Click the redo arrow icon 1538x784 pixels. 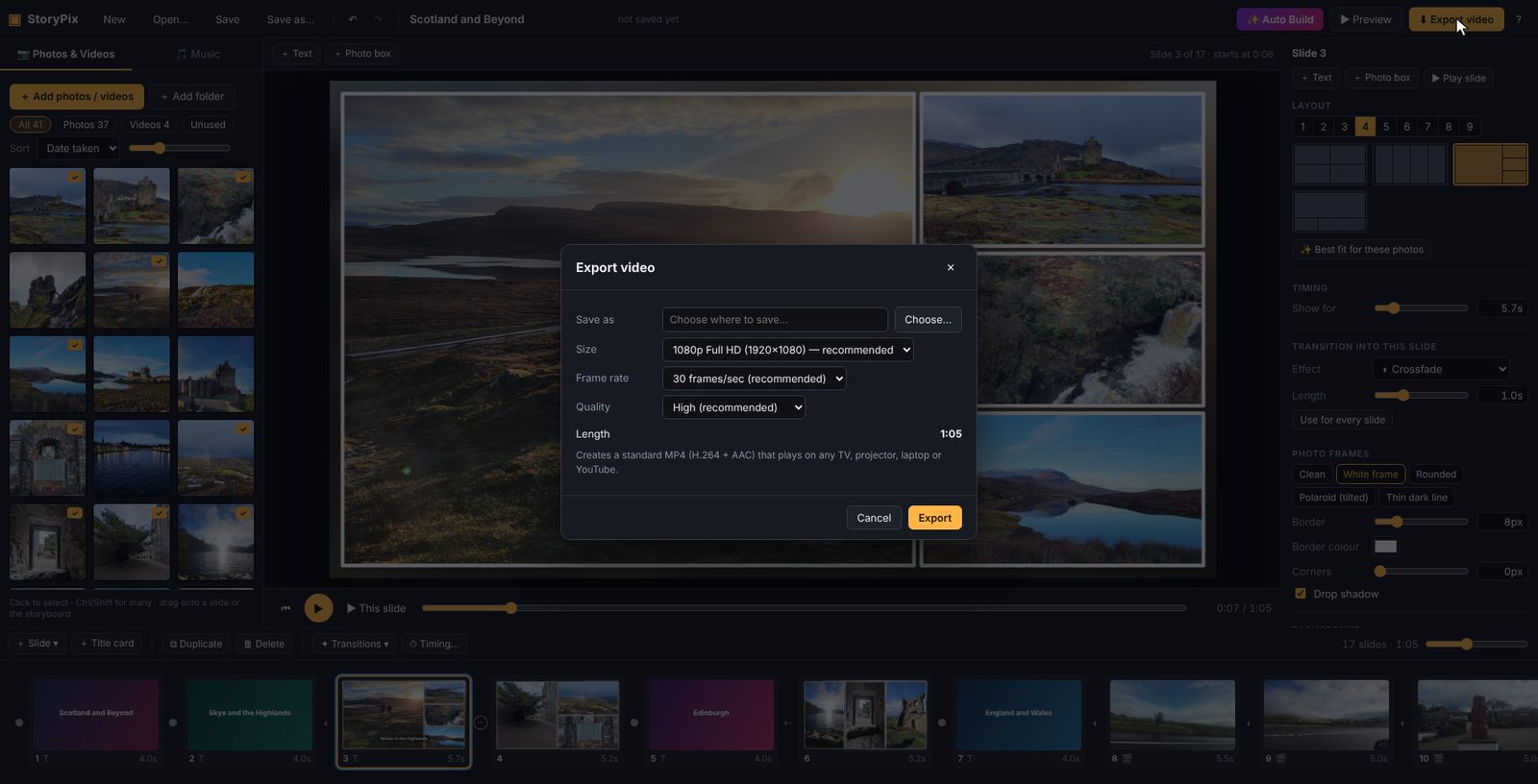(378, 19)
